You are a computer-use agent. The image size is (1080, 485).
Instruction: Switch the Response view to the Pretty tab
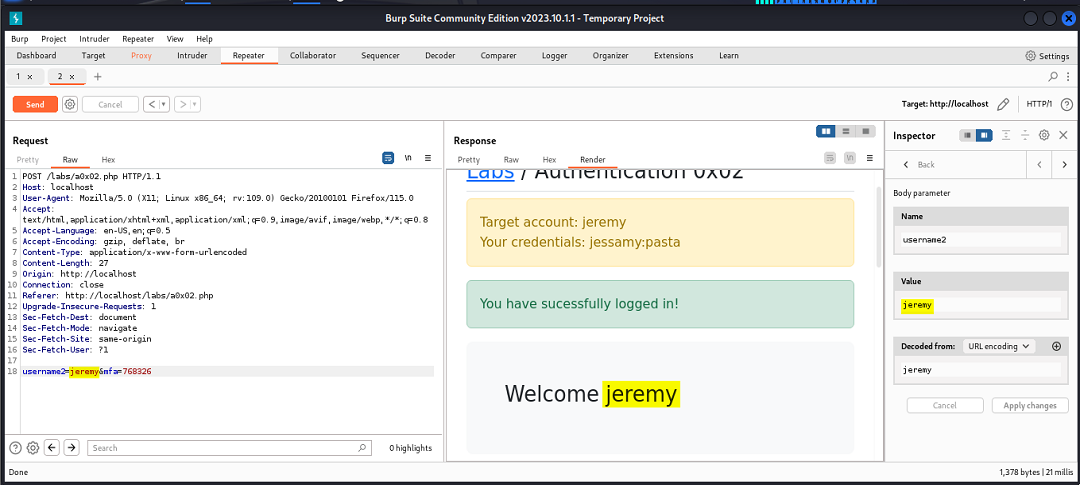pos(469,159)
